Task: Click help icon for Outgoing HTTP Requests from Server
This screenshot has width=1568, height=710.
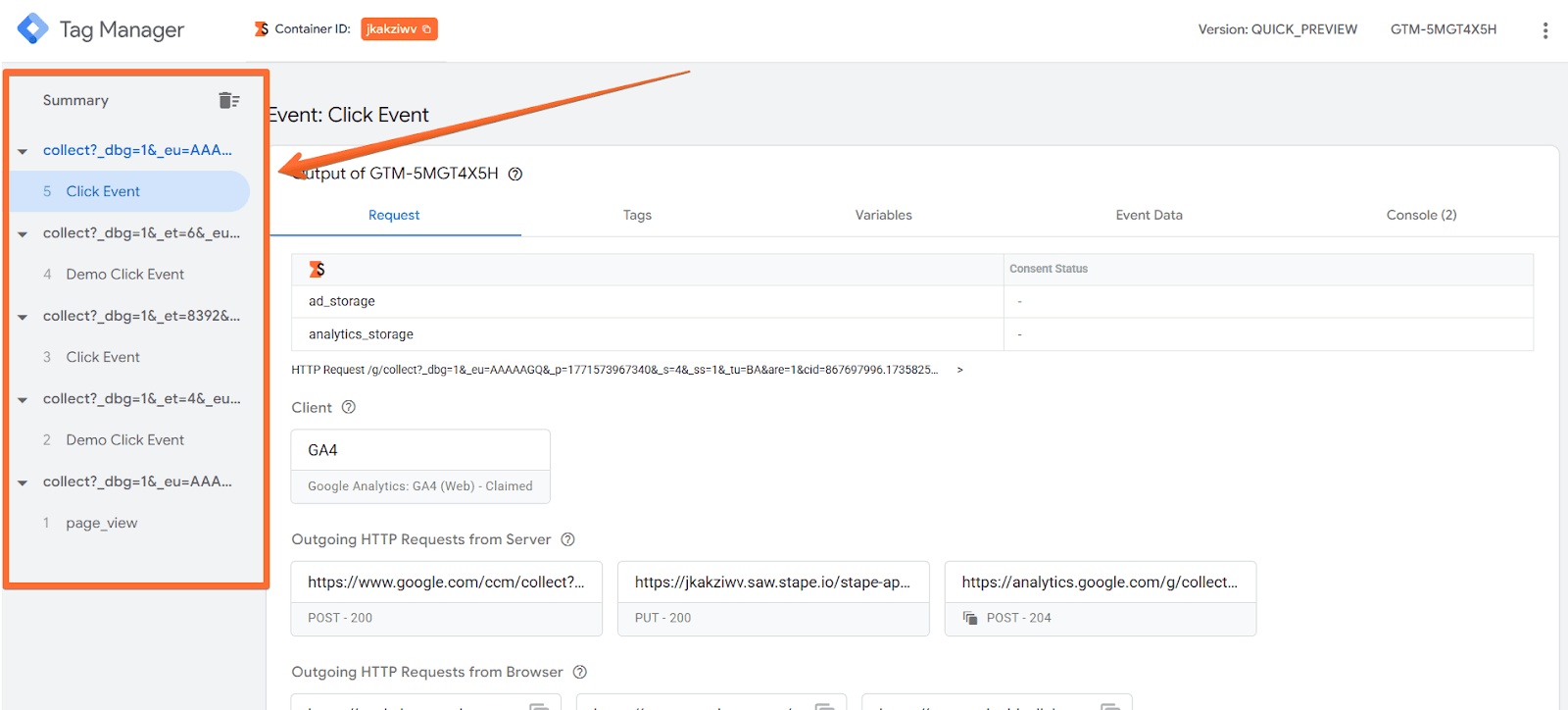Action: (567, 539)
